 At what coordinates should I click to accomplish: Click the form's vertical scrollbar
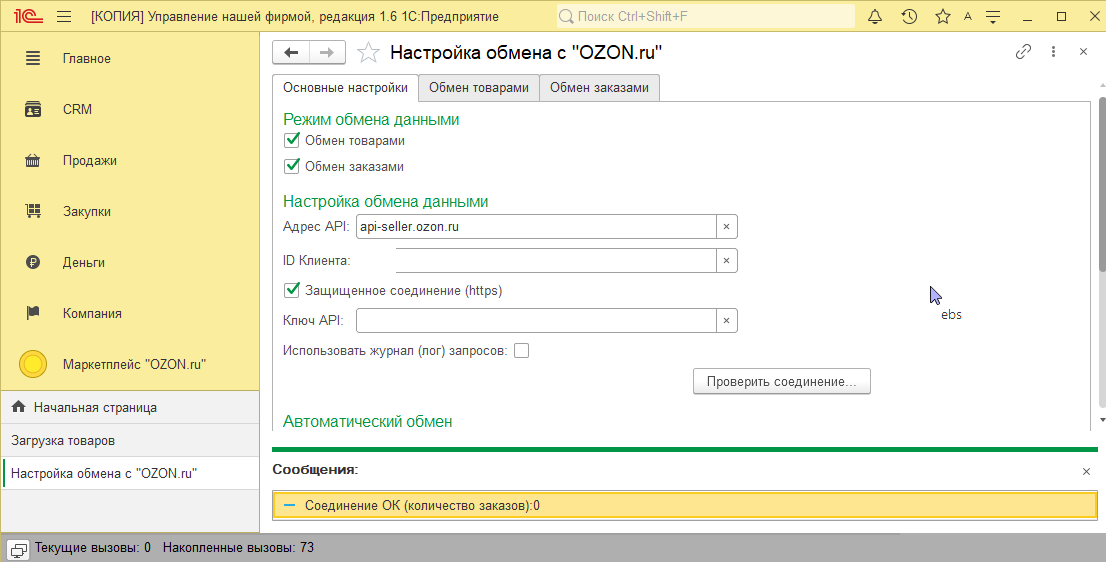[1102, 183]
